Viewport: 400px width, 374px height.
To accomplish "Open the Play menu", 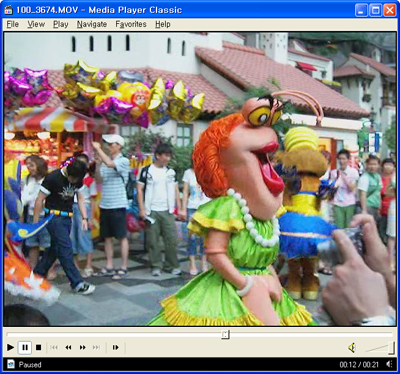I will (61, 24).
